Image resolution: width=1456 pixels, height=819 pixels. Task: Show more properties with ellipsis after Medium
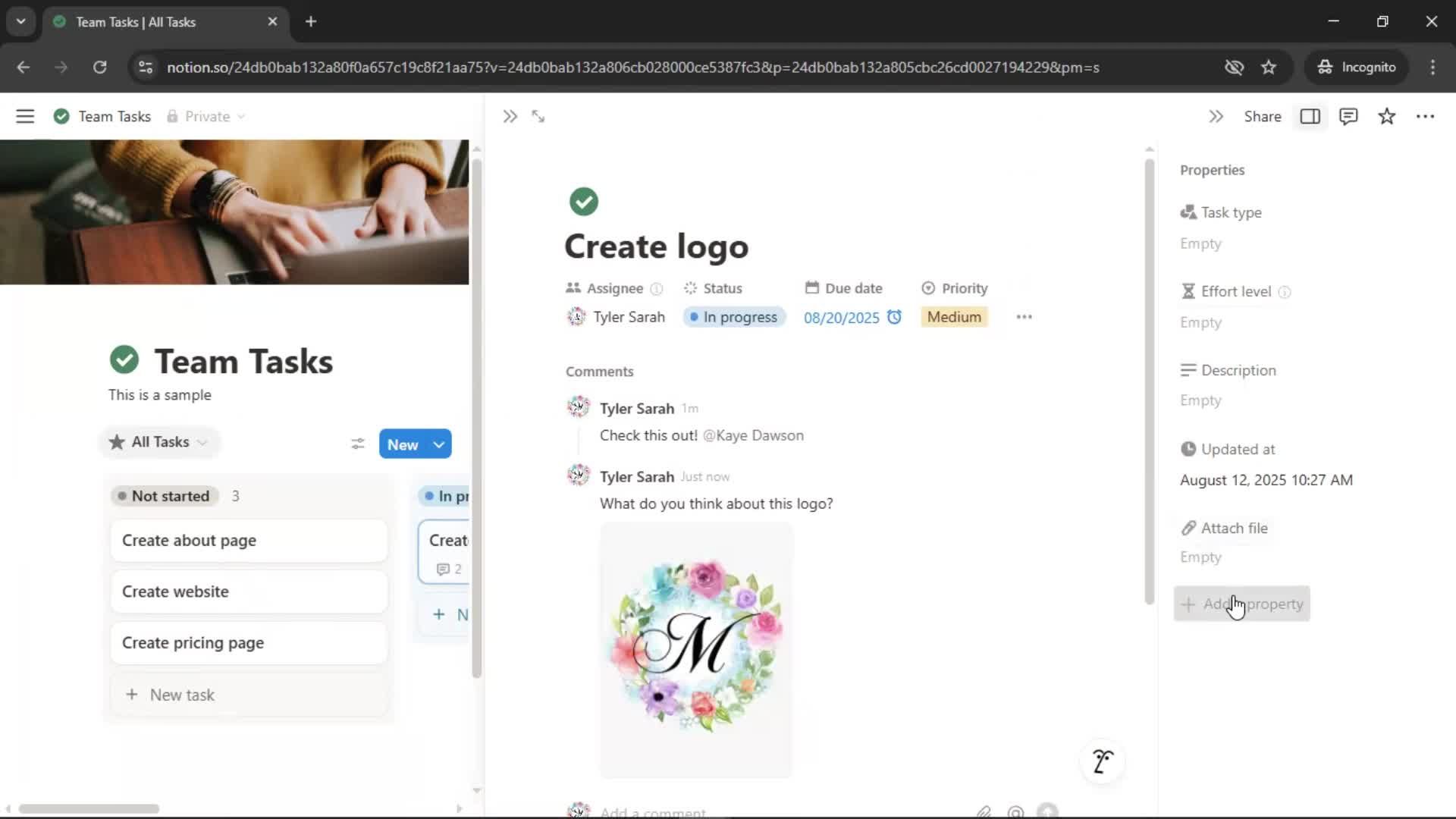pyautogui.click(x=1025, y=317)
